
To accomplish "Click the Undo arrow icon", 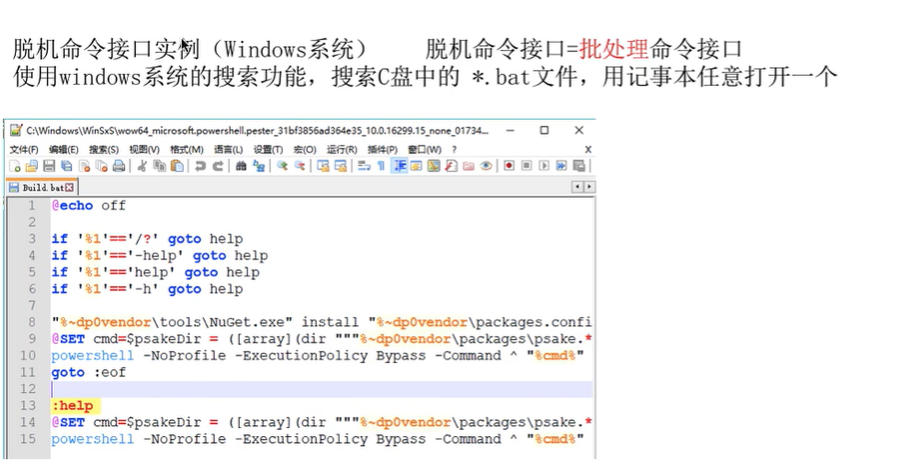I will [200, 166].
